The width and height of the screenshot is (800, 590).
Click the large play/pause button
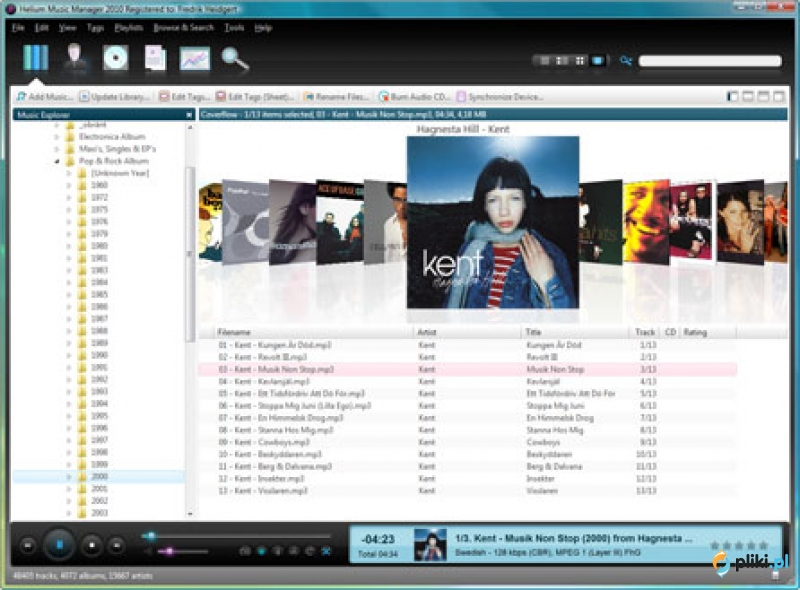point(60,545)
